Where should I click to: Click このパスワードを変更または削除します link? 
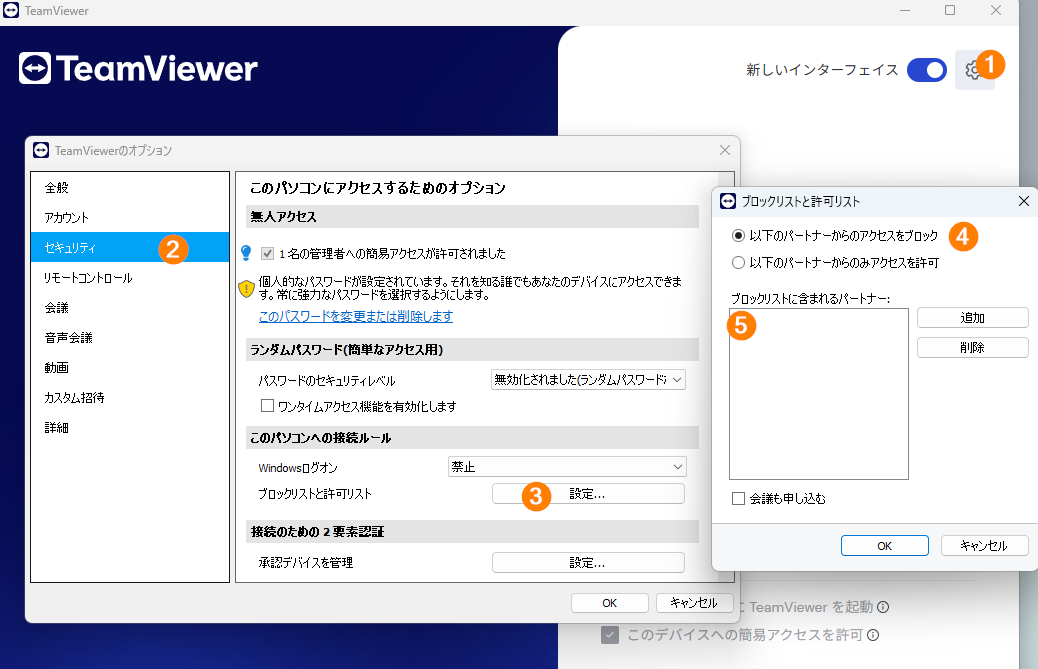pyautogui.click(x=355, y=316)
